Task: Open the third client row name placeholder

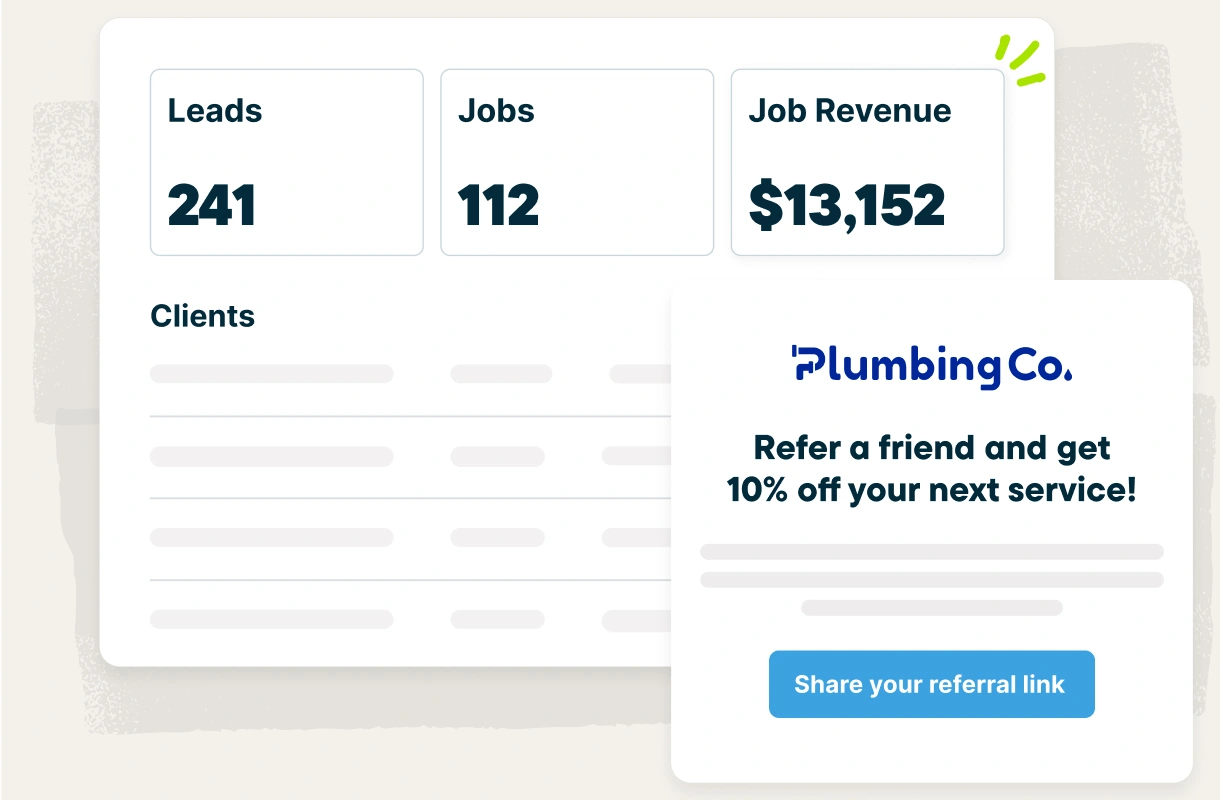Action: tap(271, 537)
